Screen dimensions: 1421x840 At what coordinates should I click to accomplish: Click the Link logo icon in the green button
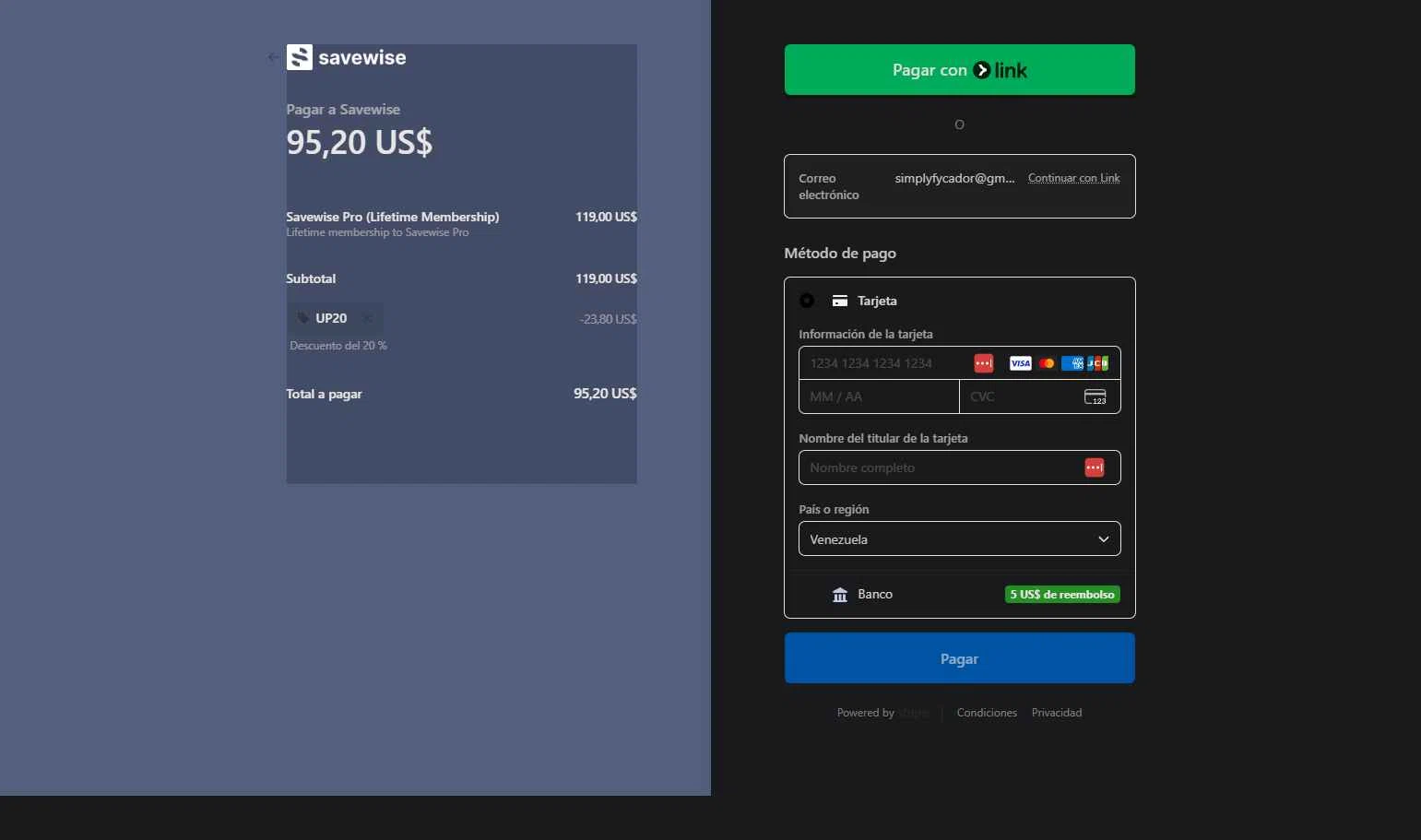pyautogui.click(x=982, y=70)
